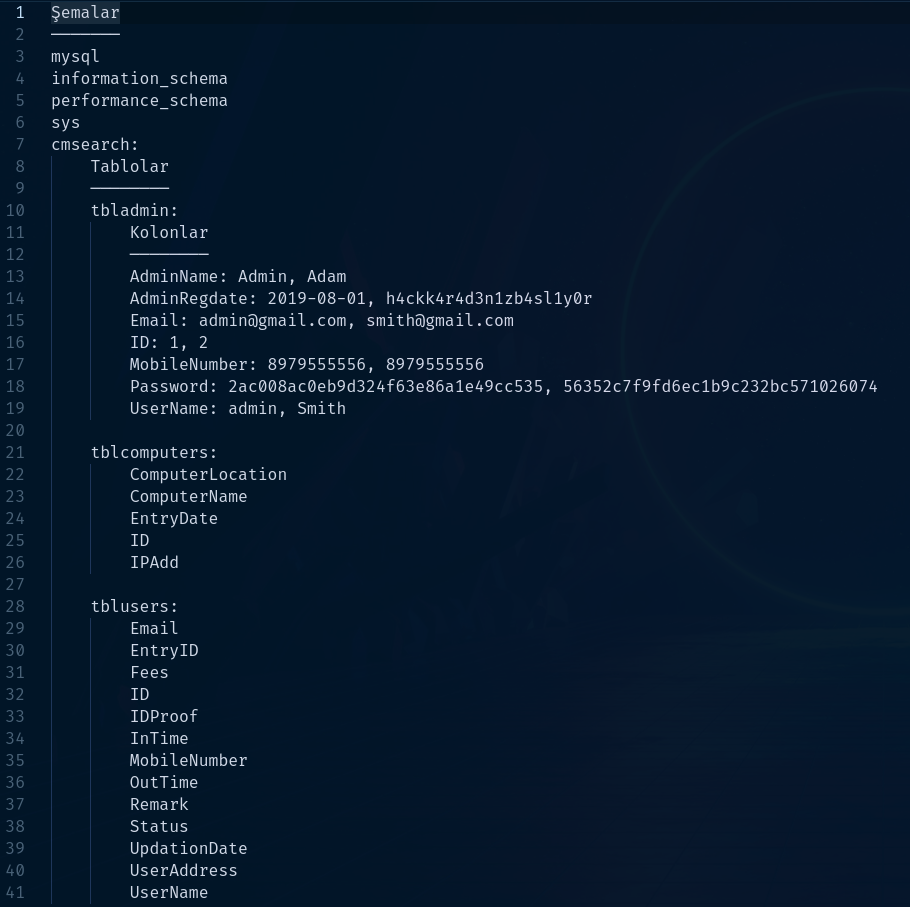Click line number 21 in gutter

click(15, 453)
